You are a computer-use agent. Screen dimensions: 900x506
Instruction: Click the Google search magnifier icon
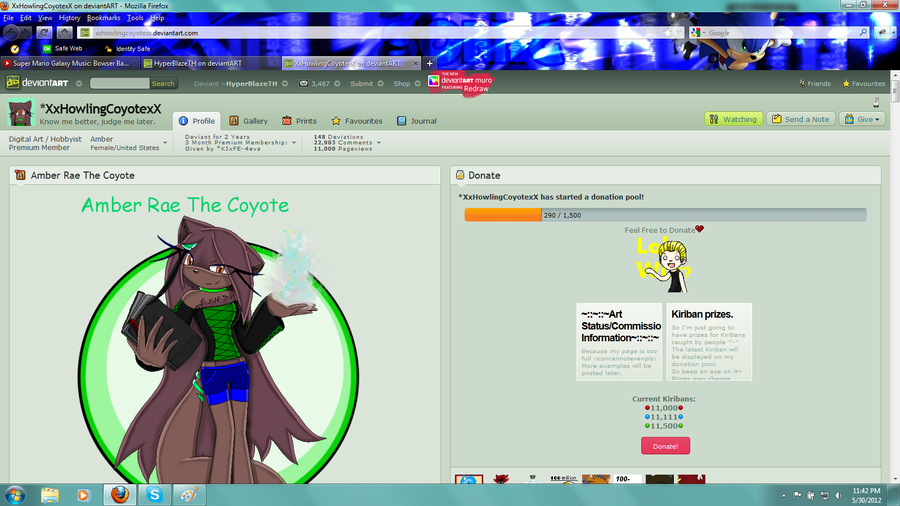pyautogui.click(x=863, y=33)
